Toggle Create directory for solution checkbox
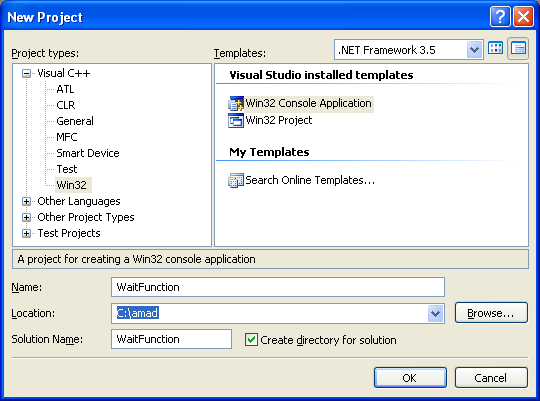 (251, 340)
